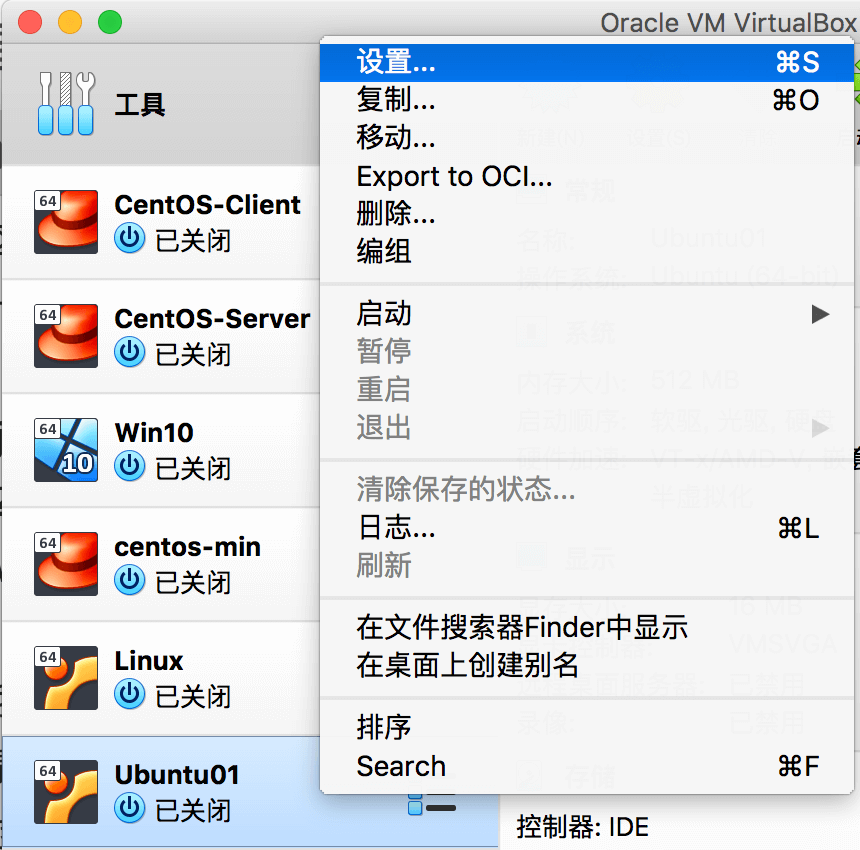
Task: Choose 设置... from the context menu
Action: (x=587, y=62)
